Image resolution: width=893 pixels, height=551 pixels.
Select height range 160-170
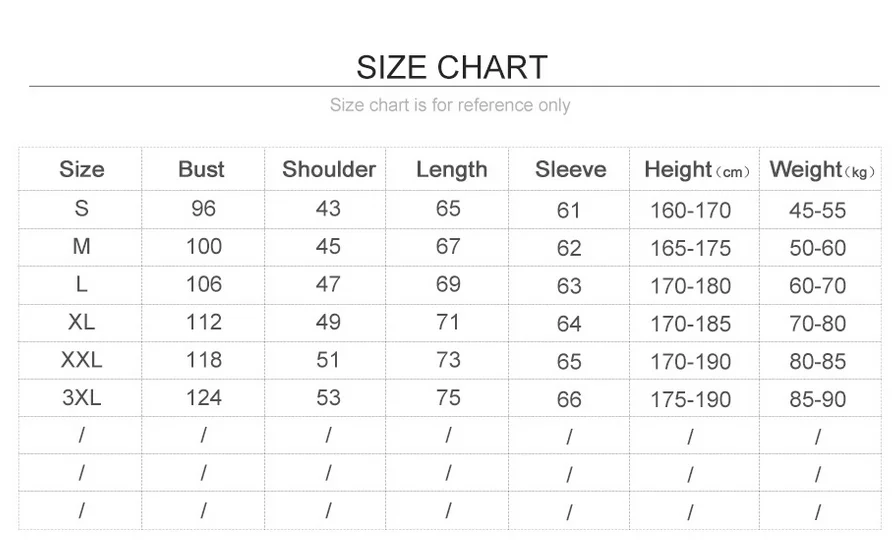tap(690, 211)
